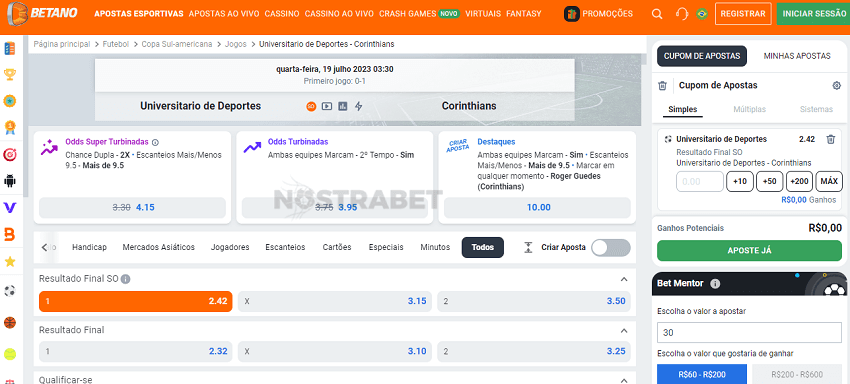Edit the Bet Mentor amount field showing 30

click(749, 332)
